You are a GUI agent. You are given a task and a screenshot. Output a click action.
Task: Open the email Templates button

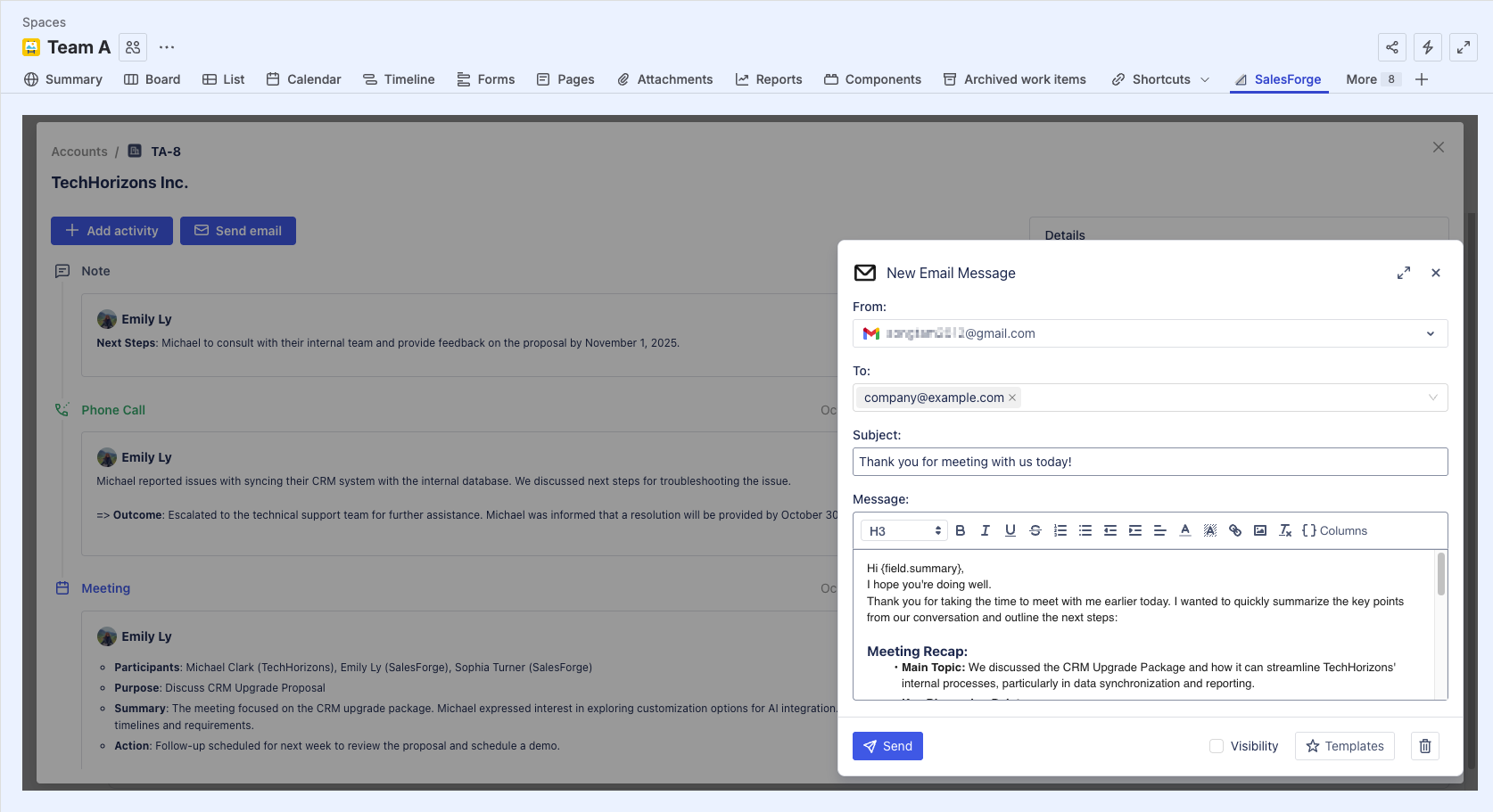(1344, 746)
